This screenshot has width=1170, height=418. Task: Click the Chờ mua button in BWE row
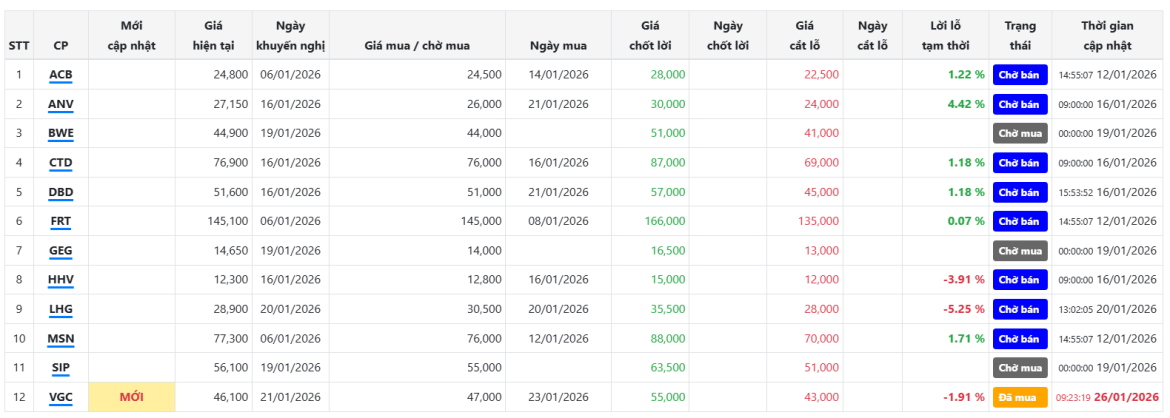coord(1019,133)
